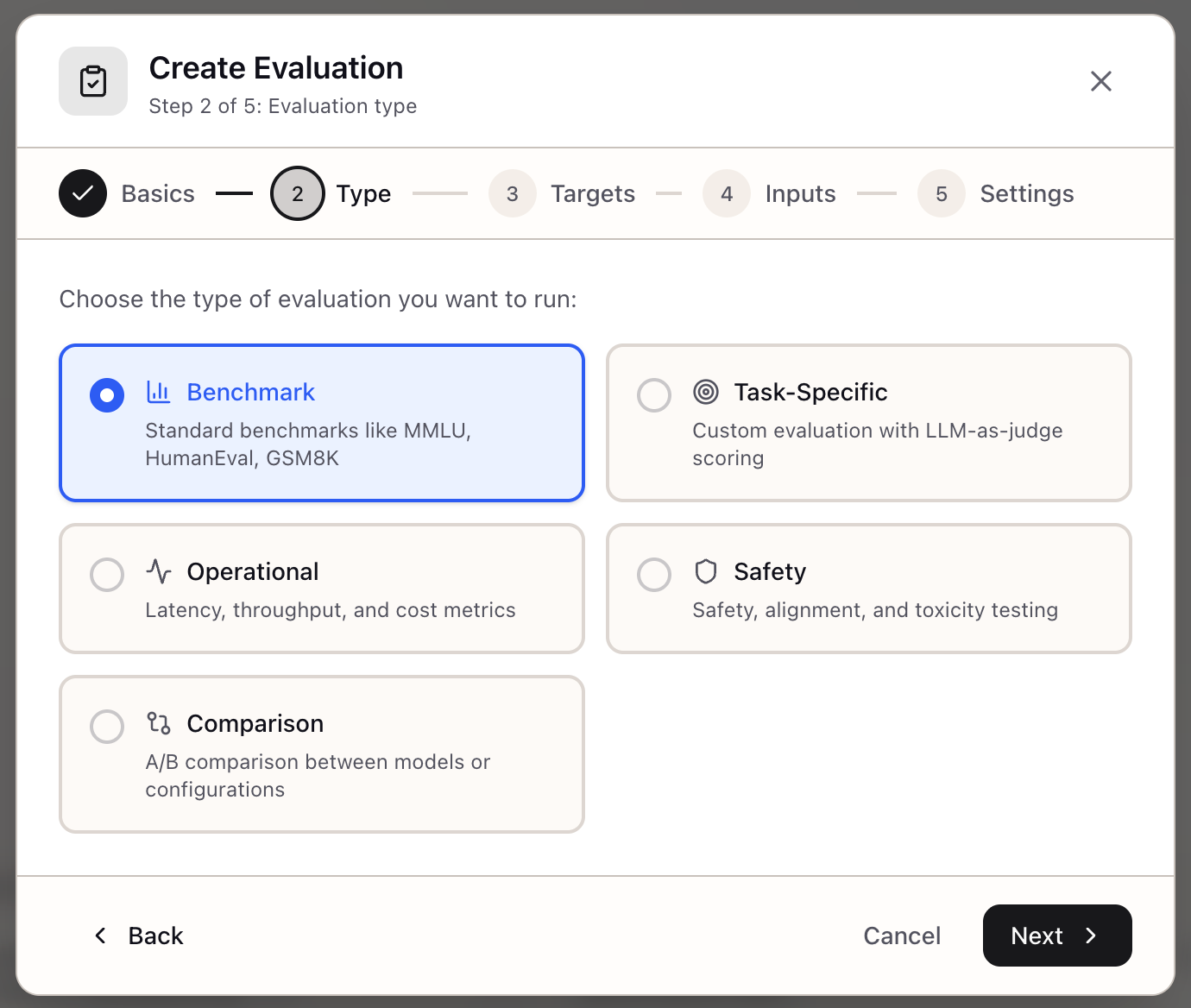The height and width of the screenshot is (1008, 1191).
Task: Cancel the evaluation creation
Action: (902, 936)
